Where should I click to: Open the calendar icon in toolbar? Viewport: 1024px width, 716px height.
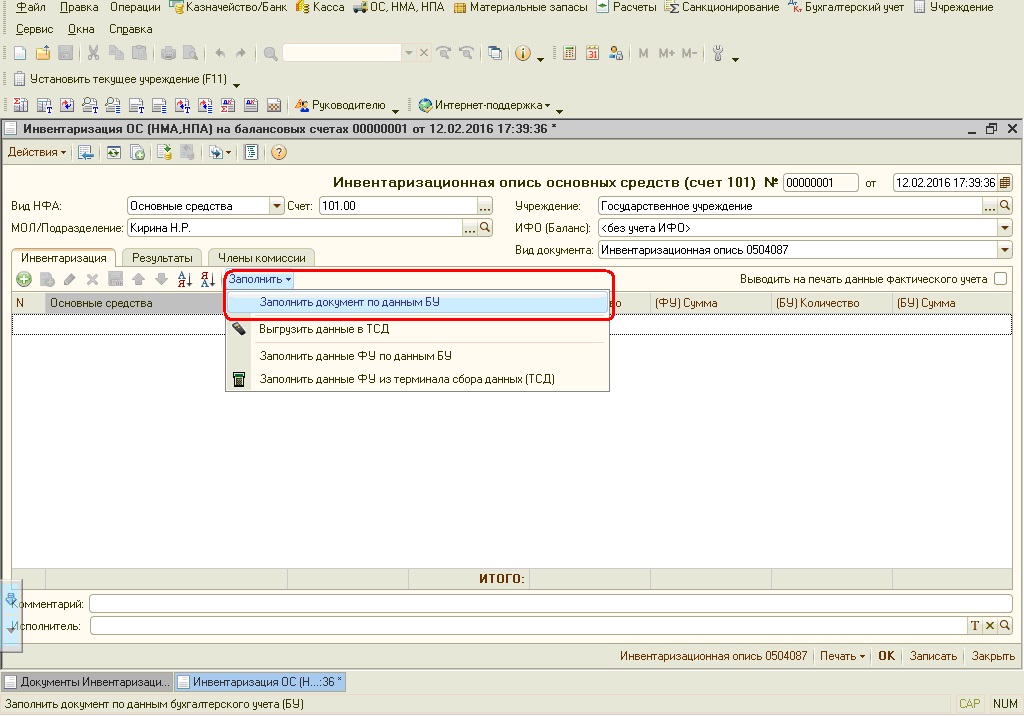(592, 53)
